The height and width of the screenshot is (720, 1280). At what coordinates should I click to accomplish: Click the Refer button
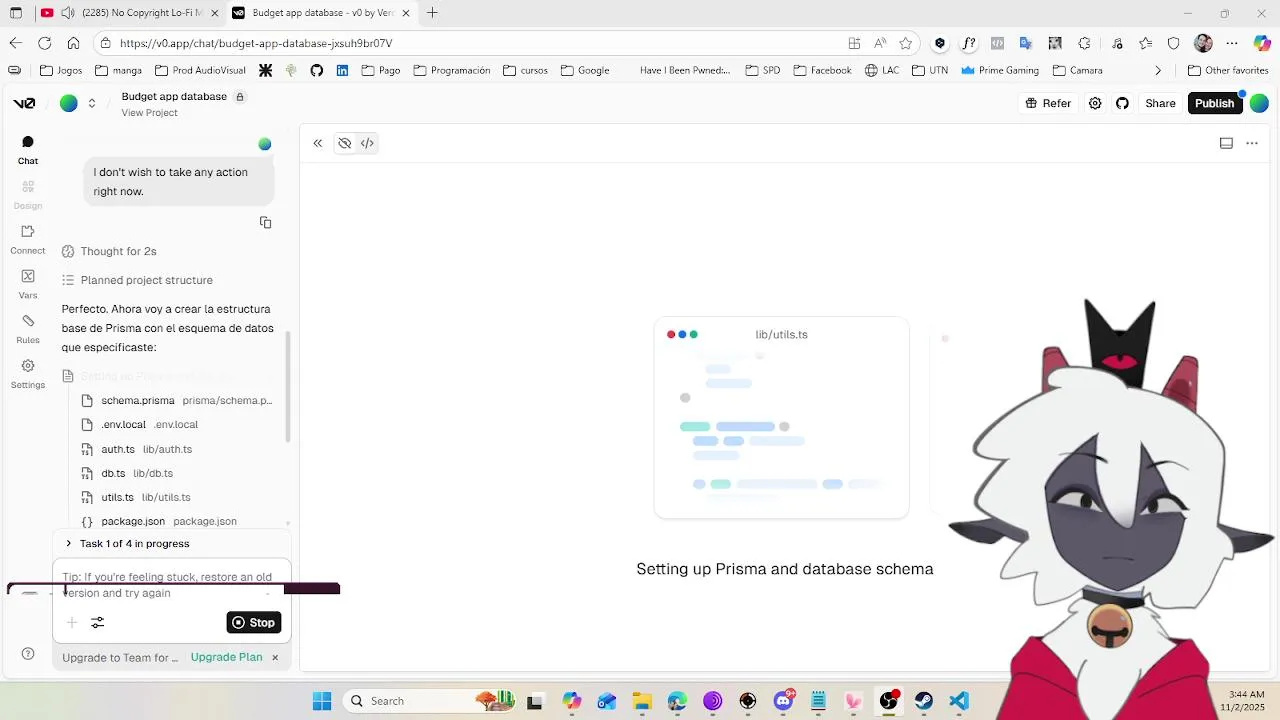(1048, 103)
